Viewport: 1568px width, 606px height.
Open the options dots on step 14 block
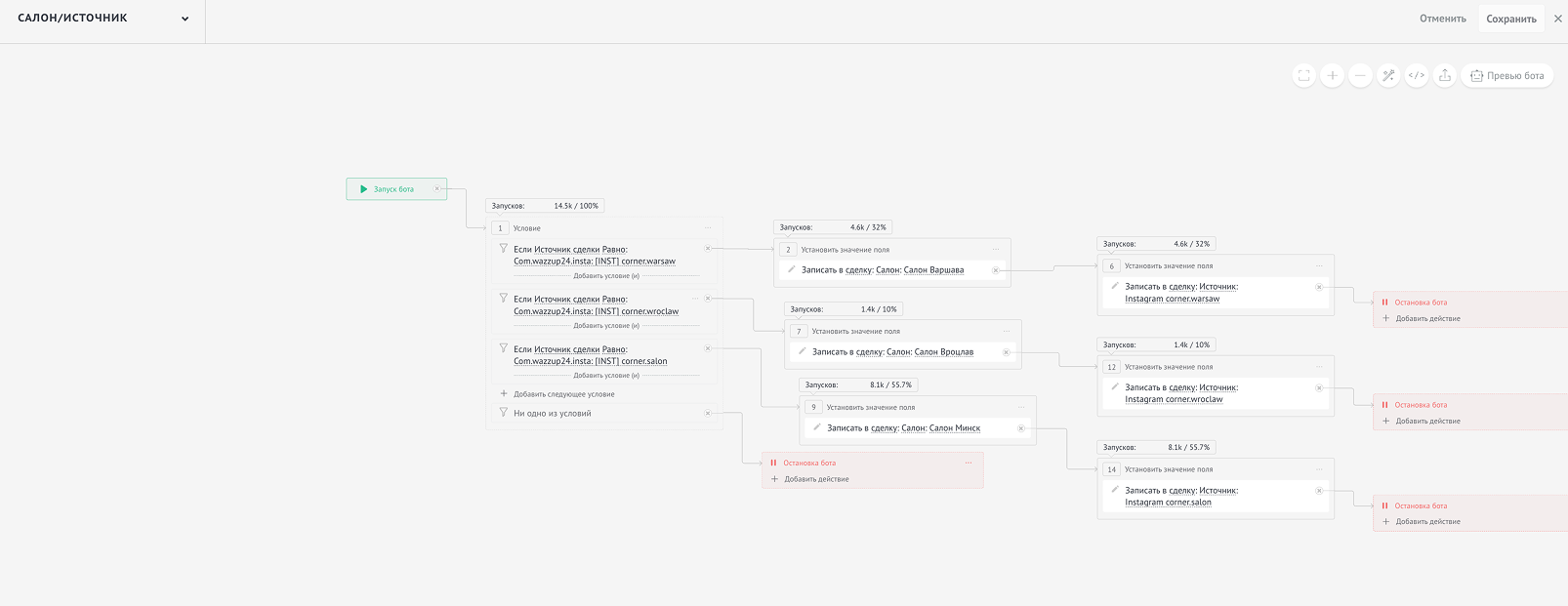pos(1319,469)
